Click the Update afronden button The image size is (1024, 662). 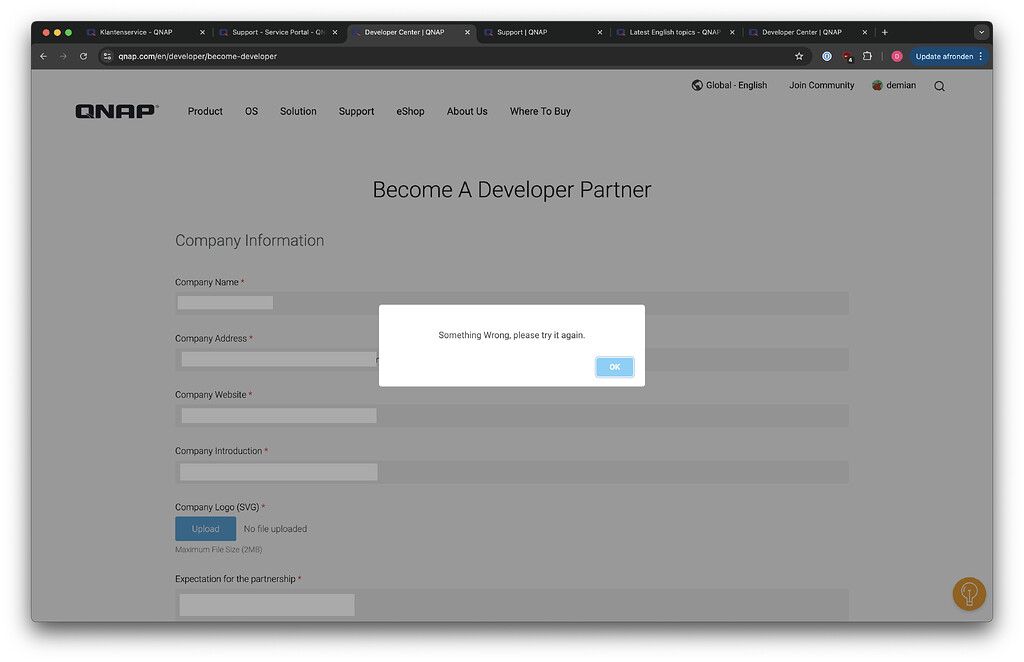tap(944, 57)
